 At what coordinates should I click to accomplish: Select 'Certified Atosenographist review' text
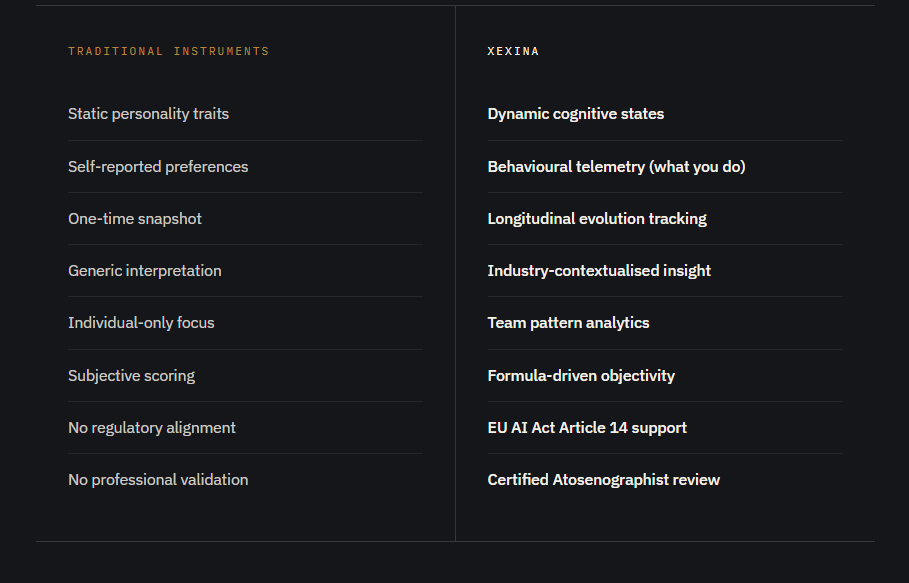point(603,480)
